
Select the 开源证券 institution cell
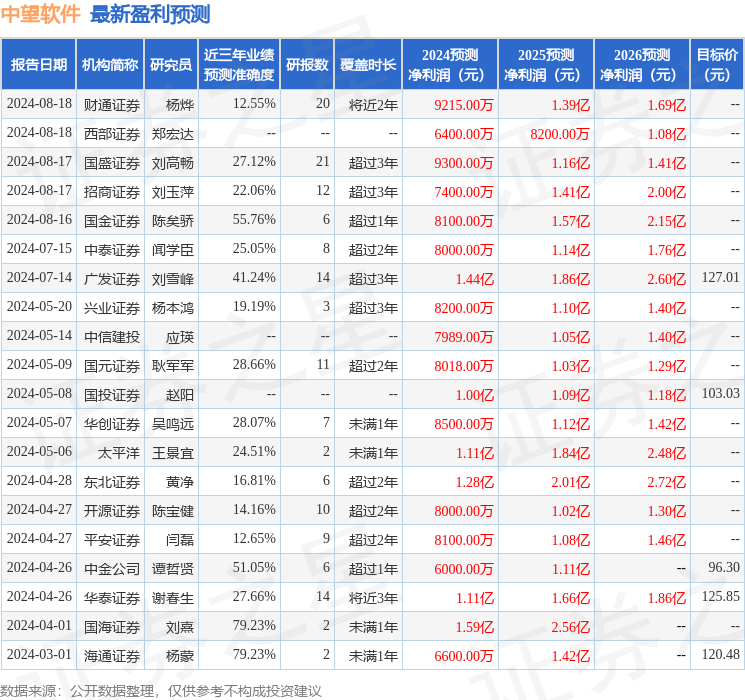coord(112,511)
